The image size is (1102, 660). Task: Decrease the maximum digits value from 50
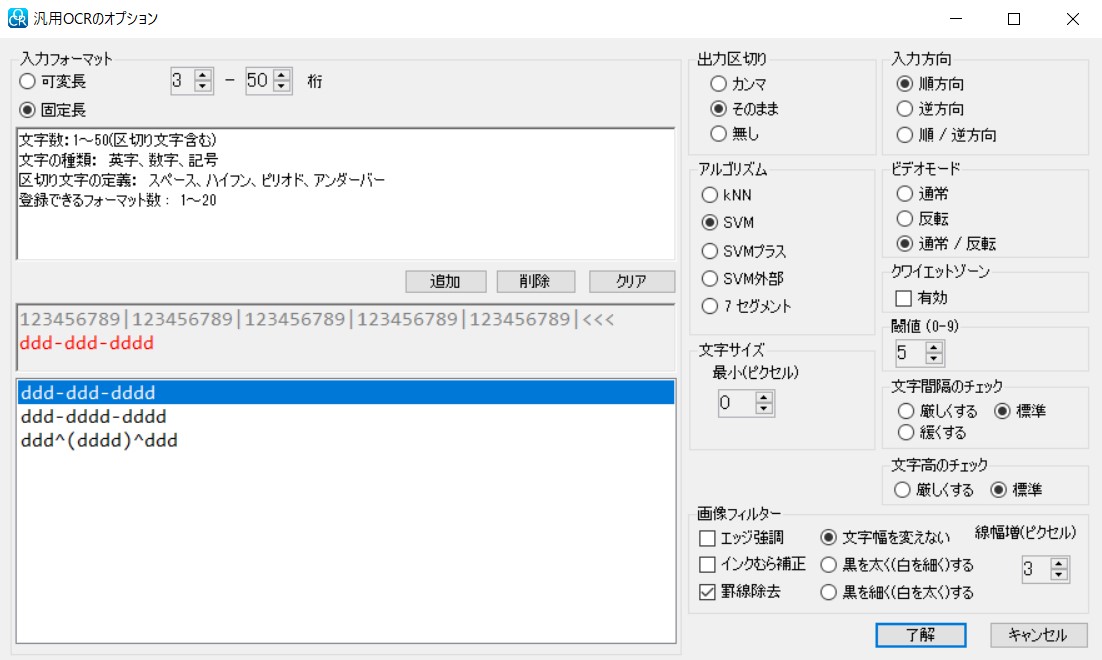pyautogui.click(x=281, y=87)
